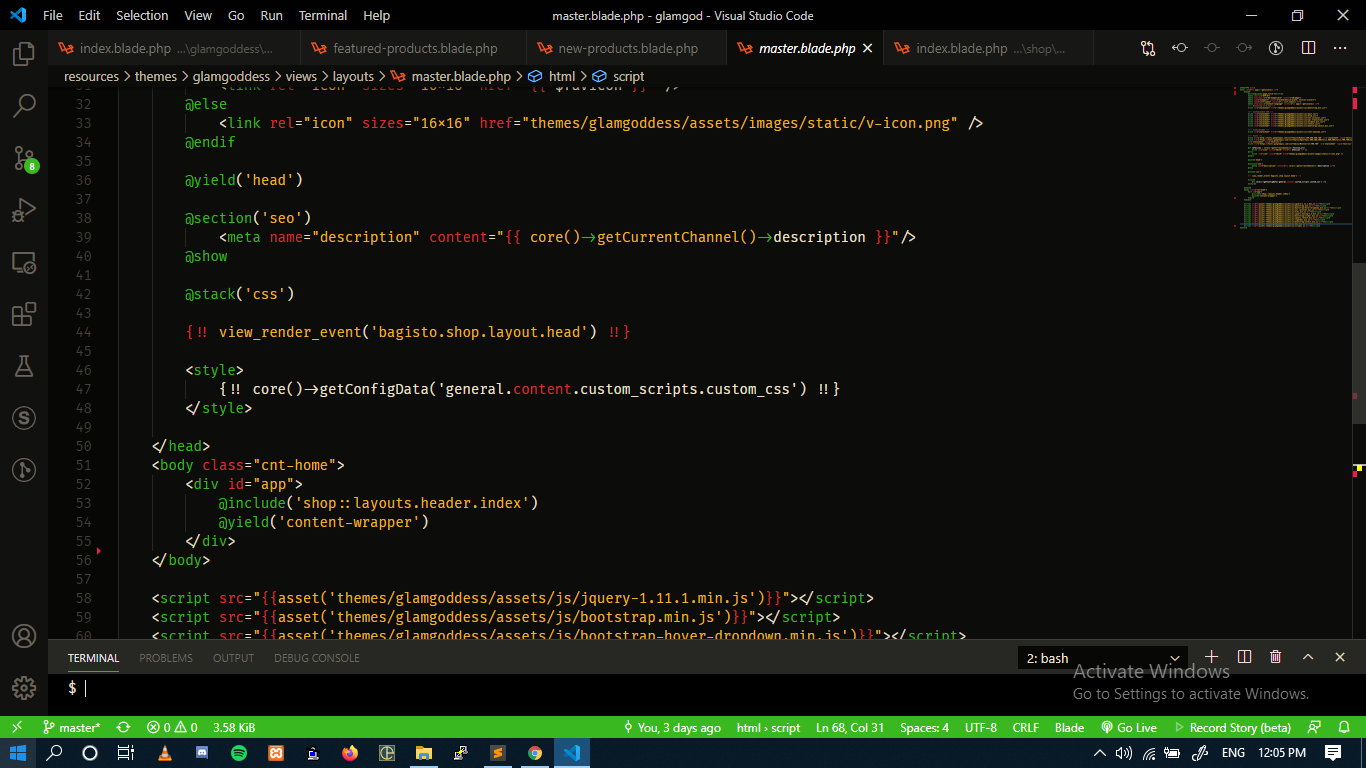Click 'Ln 68, Col 31' to go to line
The width and height of the screenshot is (1366, 768).
click(x=850, y=728)
